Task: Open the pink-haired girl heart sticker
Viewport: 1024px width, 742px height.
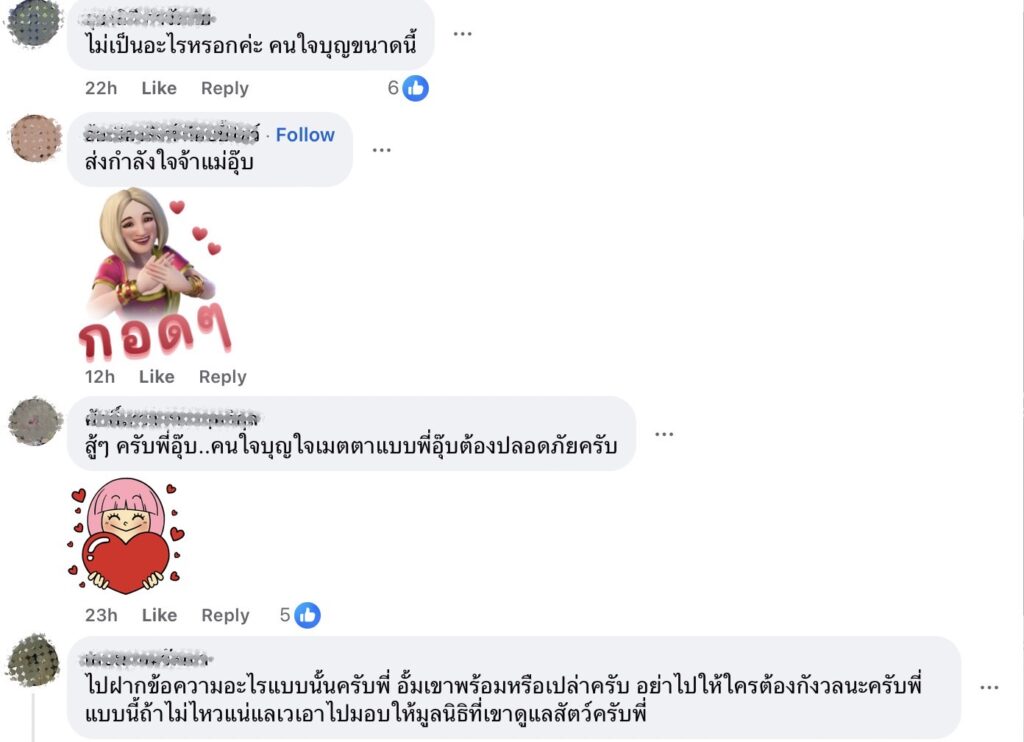Action: (126, 536)
